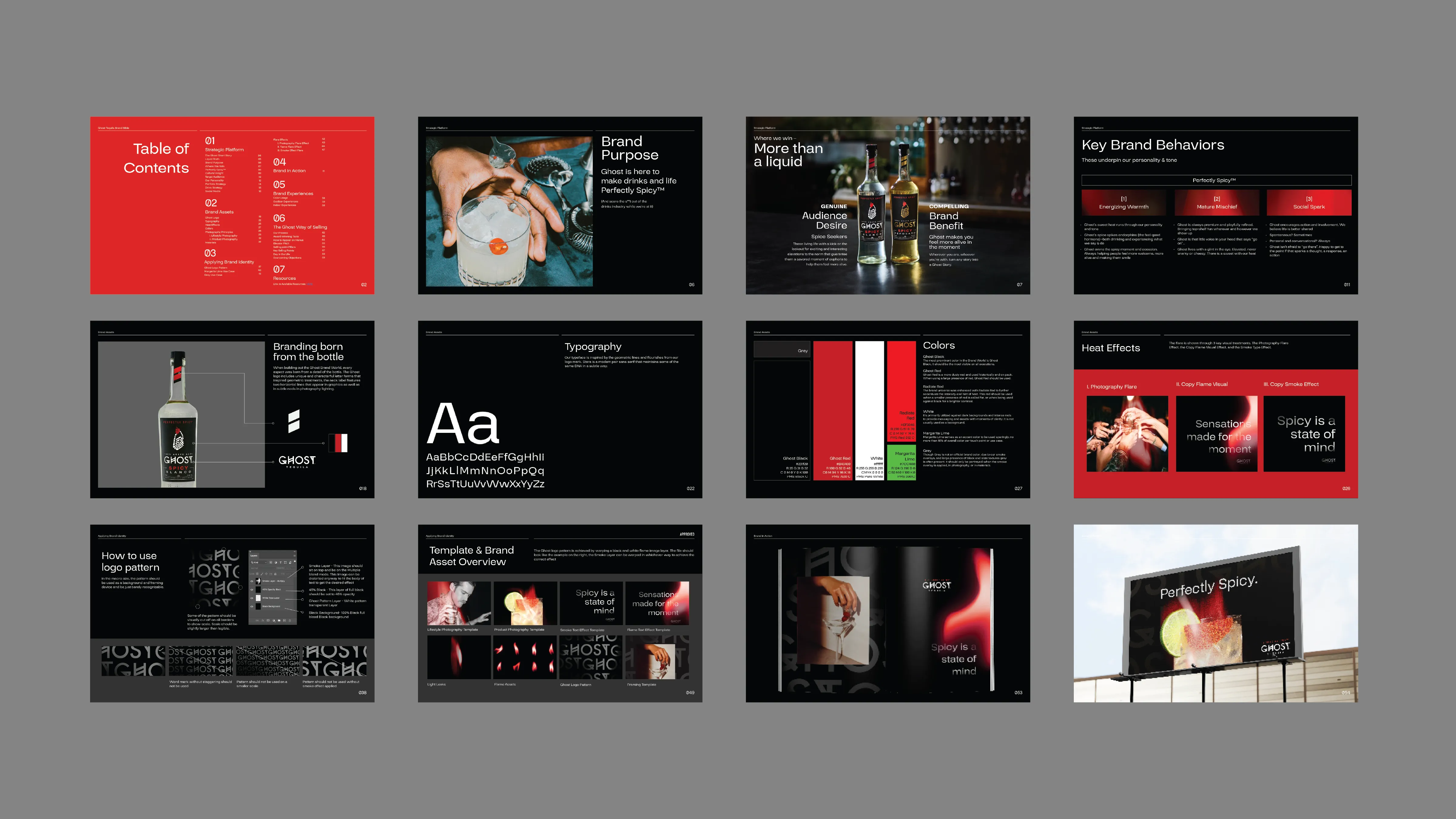Image resolution: width=1456 pixels, height=819 pixels.
Task: Click the GHOST Tequila wordmark beside bottle
Action: pyautogui.click(x=297, y=461)
